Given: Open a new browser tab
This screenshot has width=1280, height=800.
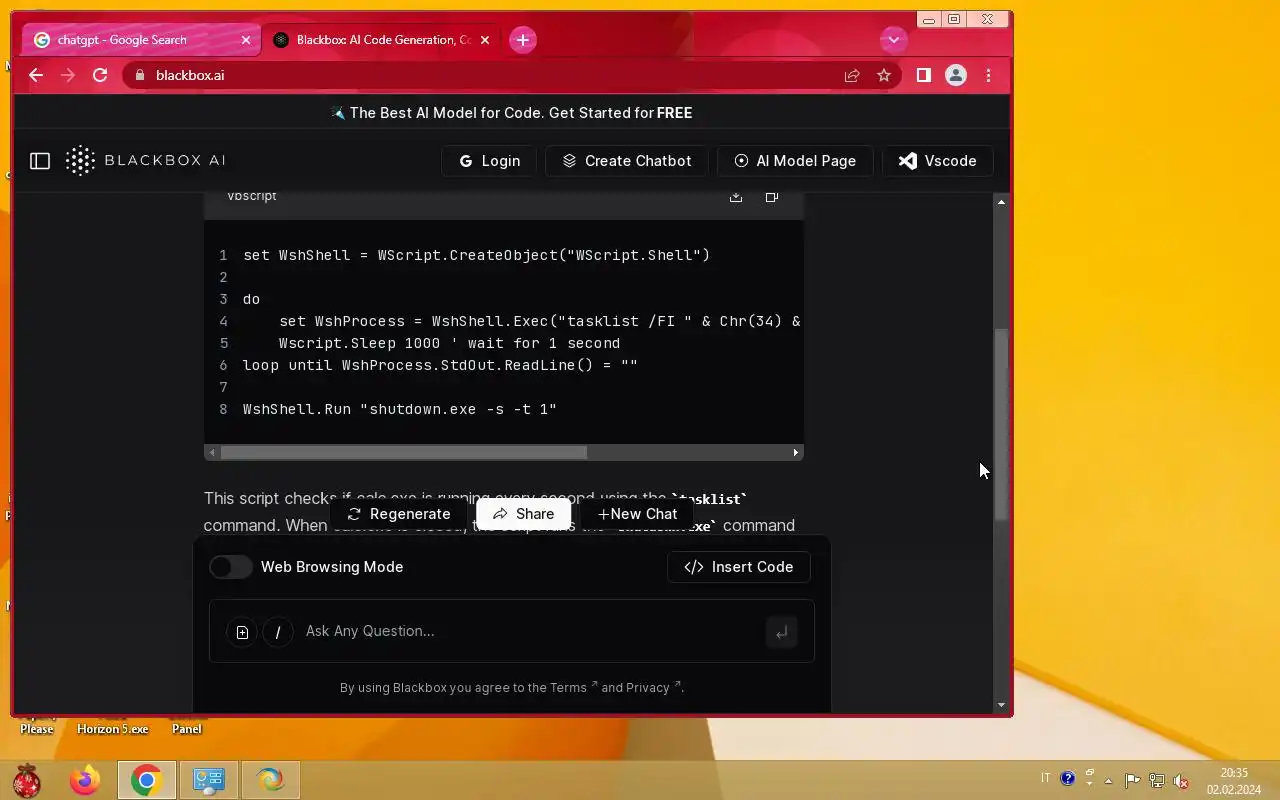Looking at the screenshot, I should click(522, 40).
